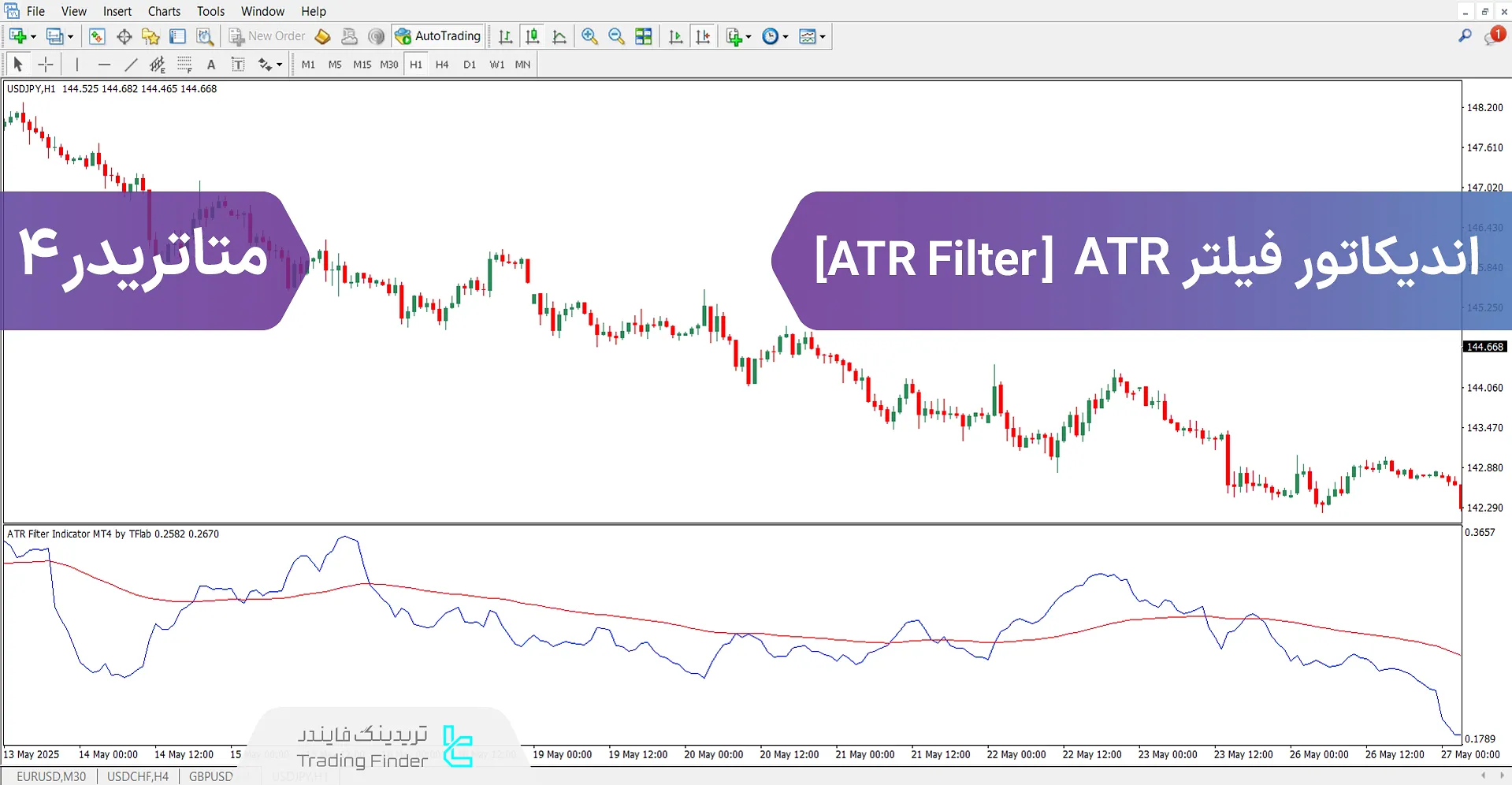
Task: Toggle AutoTrading on
Action: click(x=438, y=36)
